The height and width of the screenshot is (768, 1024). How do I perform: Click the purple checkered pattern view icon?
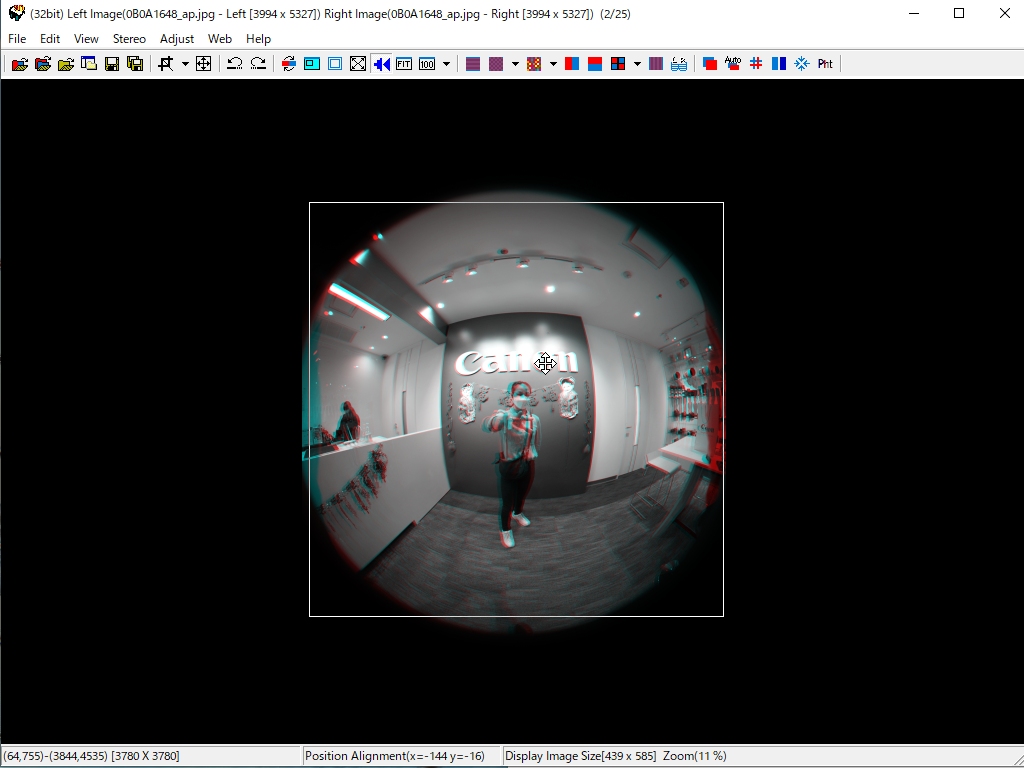tap(496, 63)
